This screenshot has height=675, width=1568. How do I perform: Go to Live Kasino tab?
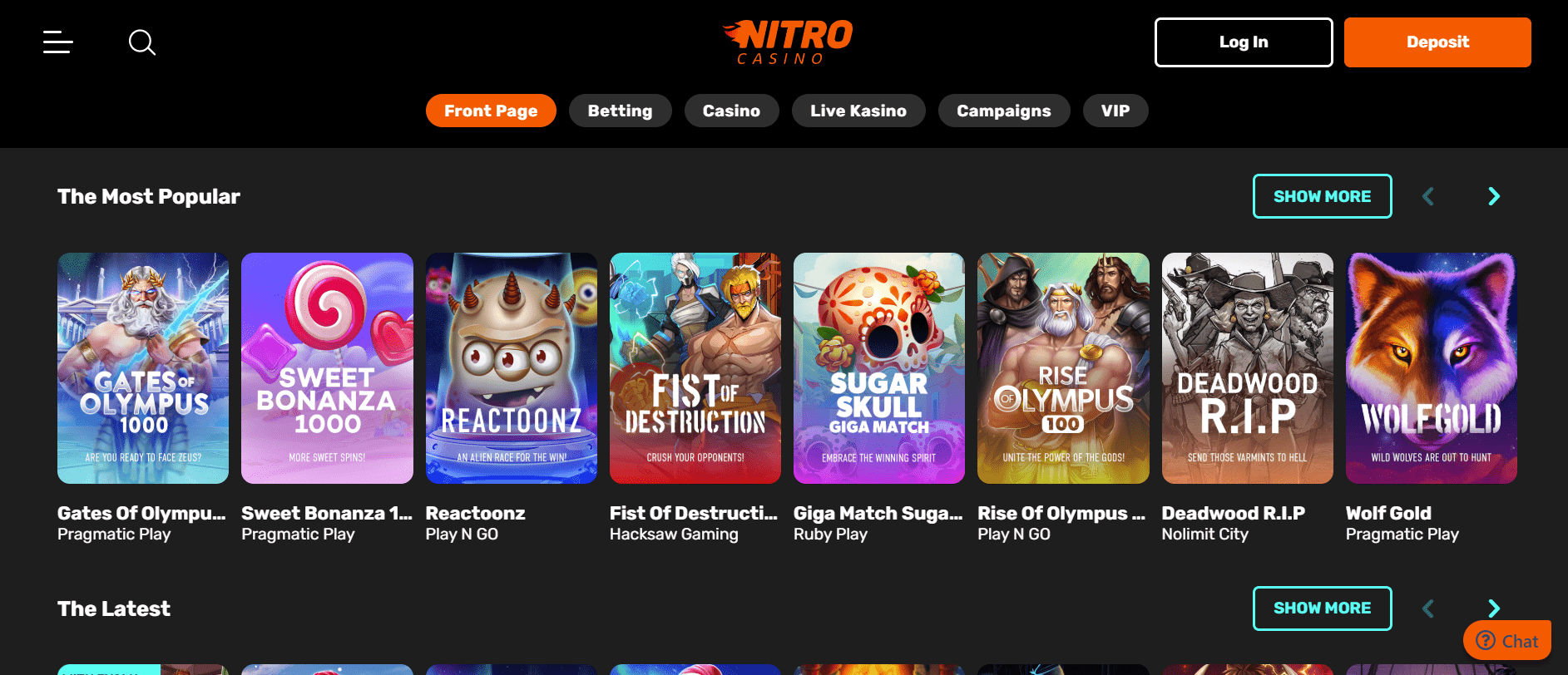858,111
